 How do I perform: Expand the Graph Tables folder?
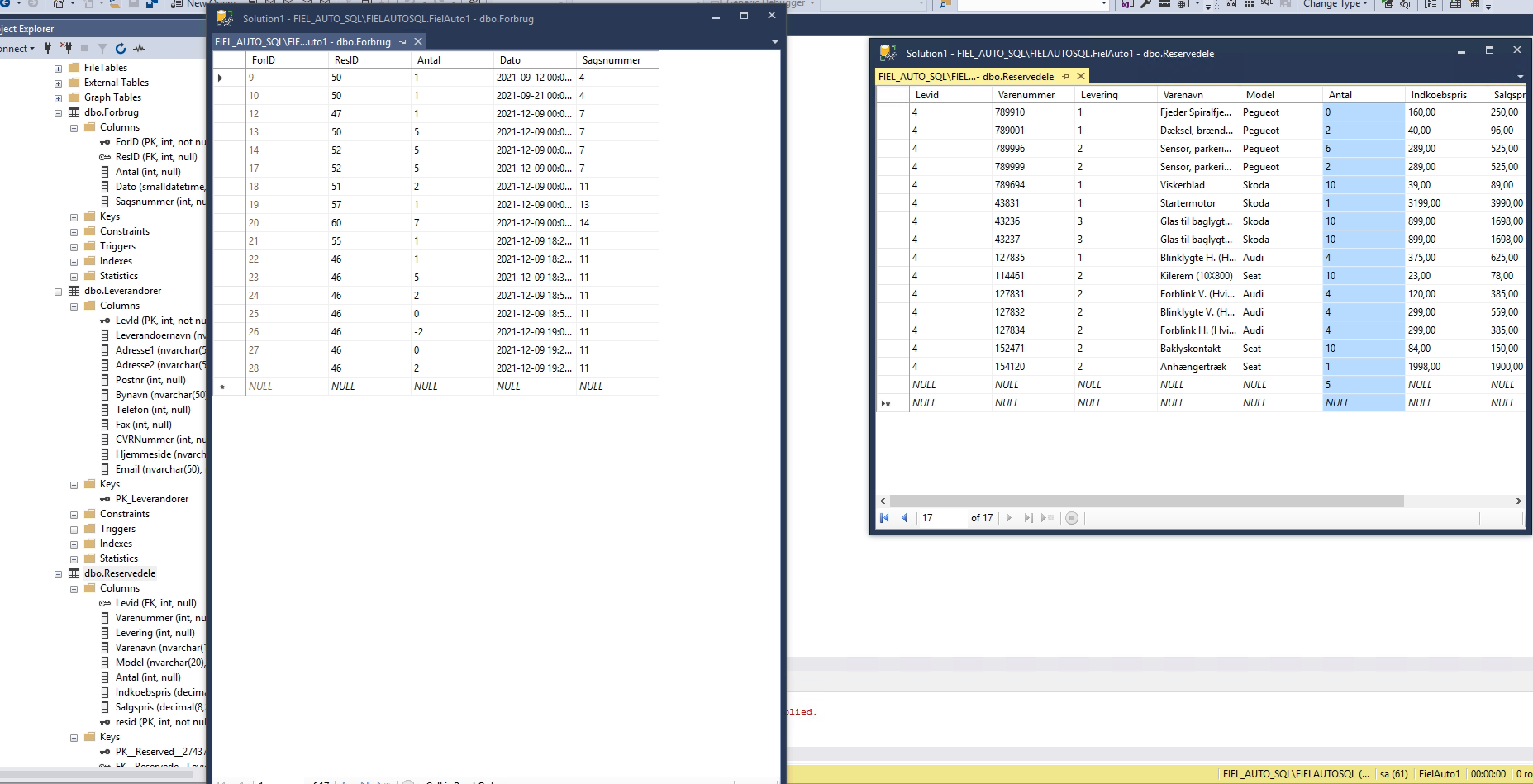pyautogui.click(x=58, y=98)
